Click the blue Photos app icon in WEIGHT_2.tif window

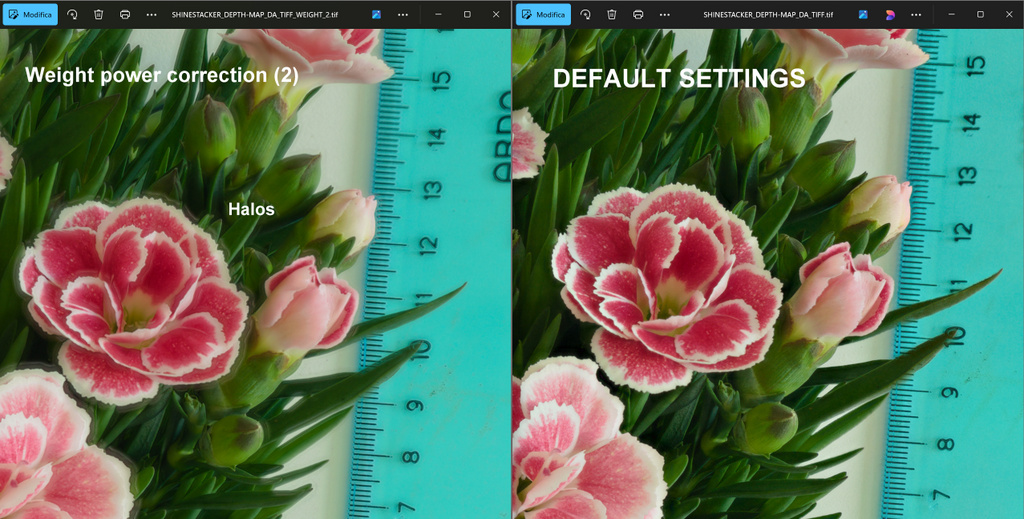coord(376,14)
